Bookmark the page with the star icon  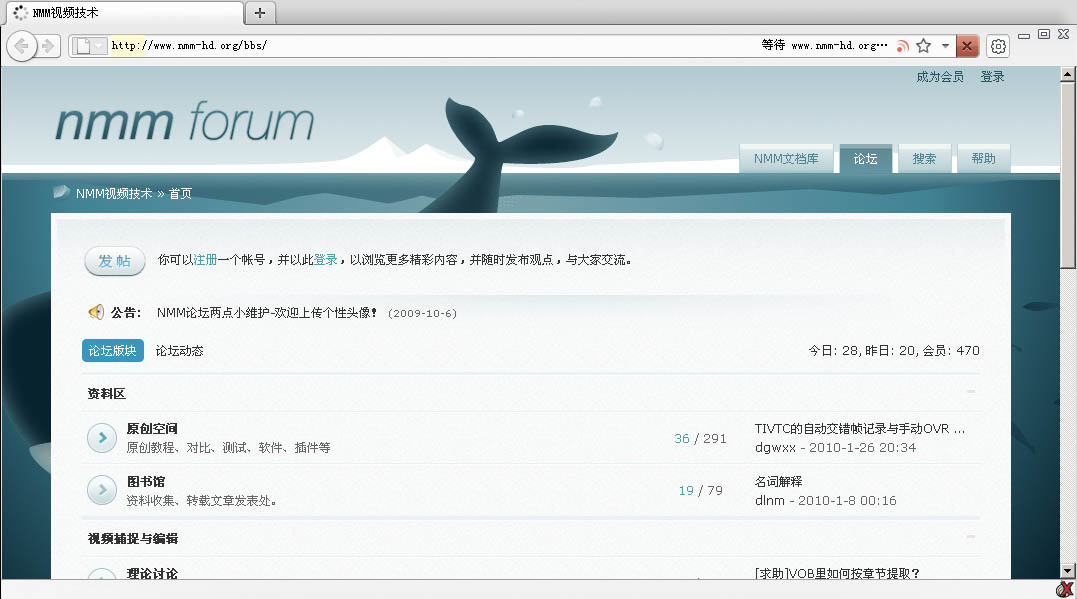(x=924, y=46)
